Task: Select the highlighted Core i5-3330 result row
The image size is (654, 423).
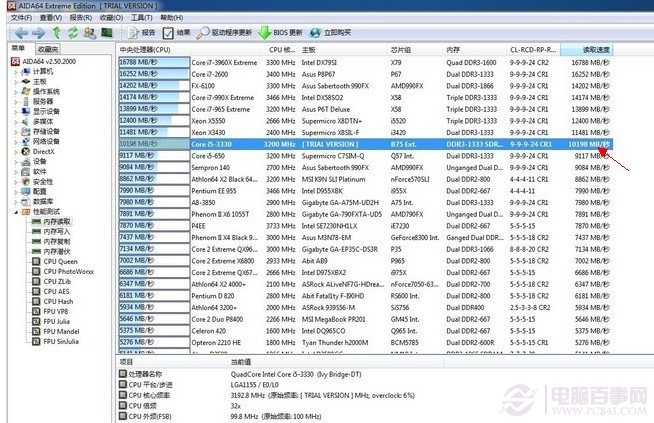Action: tap(365, 144)
